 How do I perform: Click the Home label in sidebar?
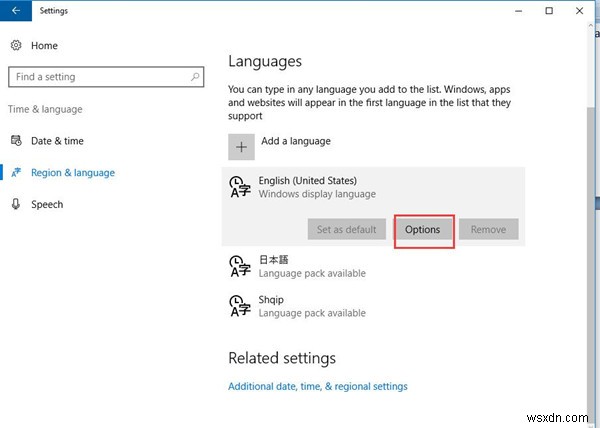(44, 46)
